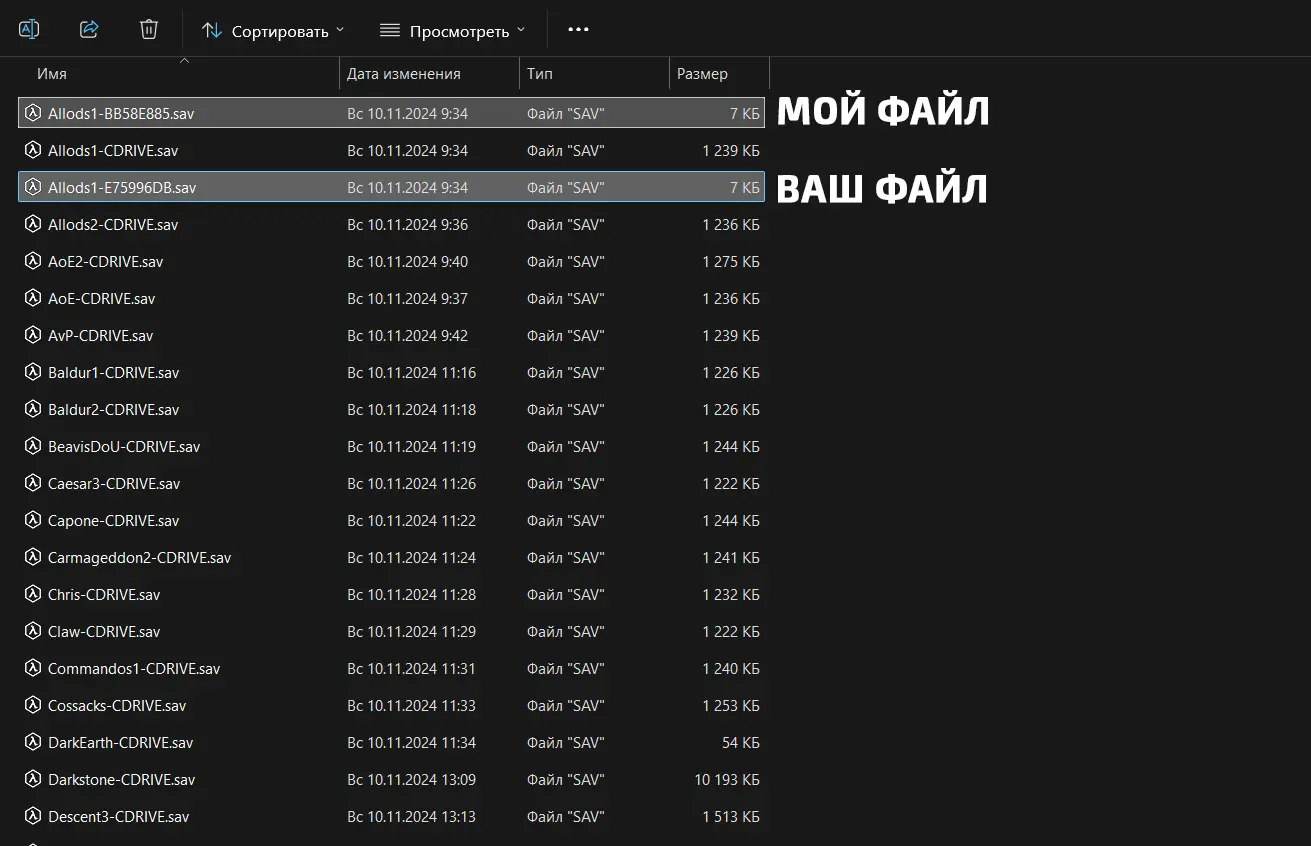Open the Просмотреть dropdown
Screen dimensions: 1311x846
click(x=452, y=31)
